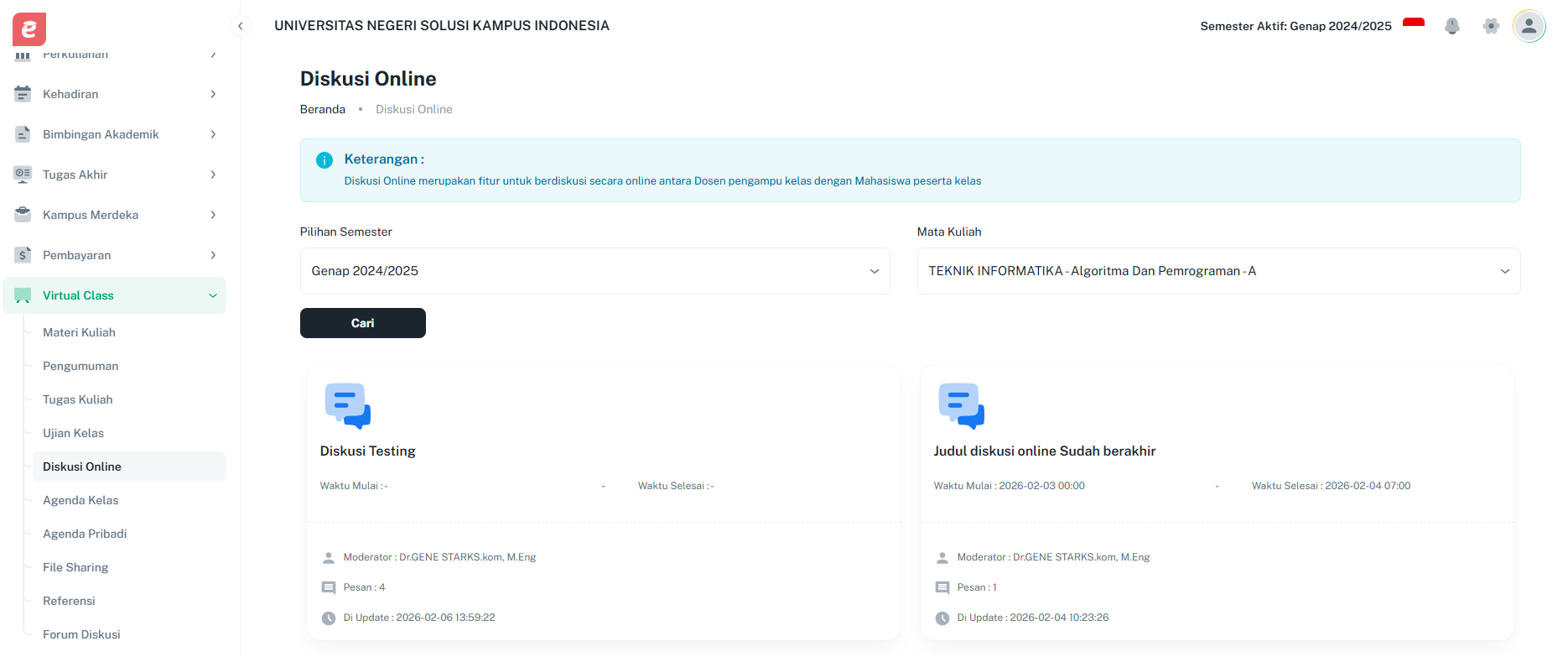Click the Pesan : 4 text

(x=364, y=587)
